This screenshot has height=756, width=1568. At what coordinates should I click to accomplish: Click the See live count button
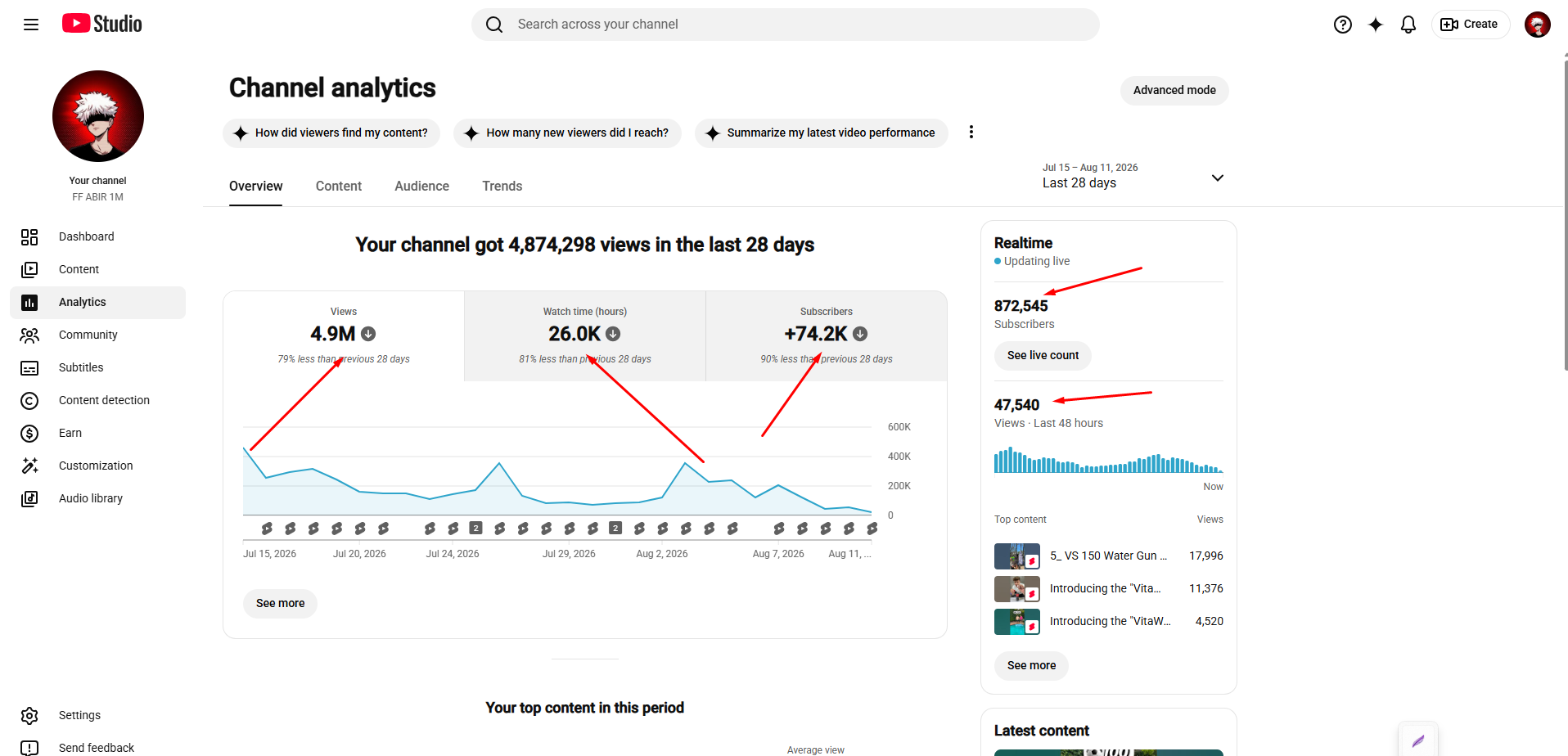point(1043,355)
